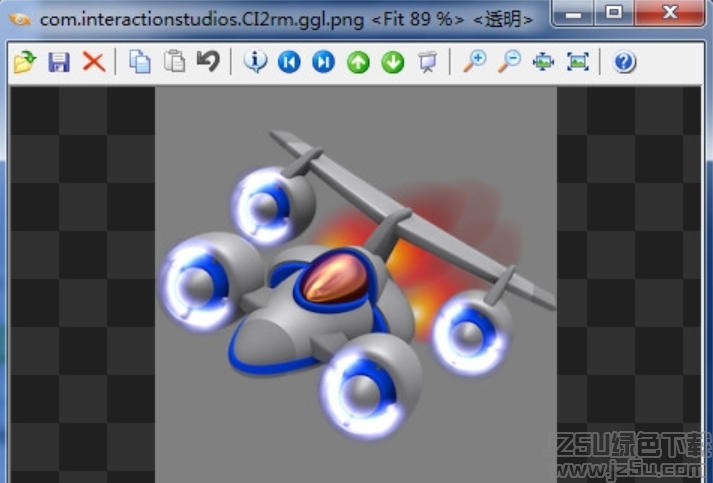Go to the first image in the folder

(289, 62)
